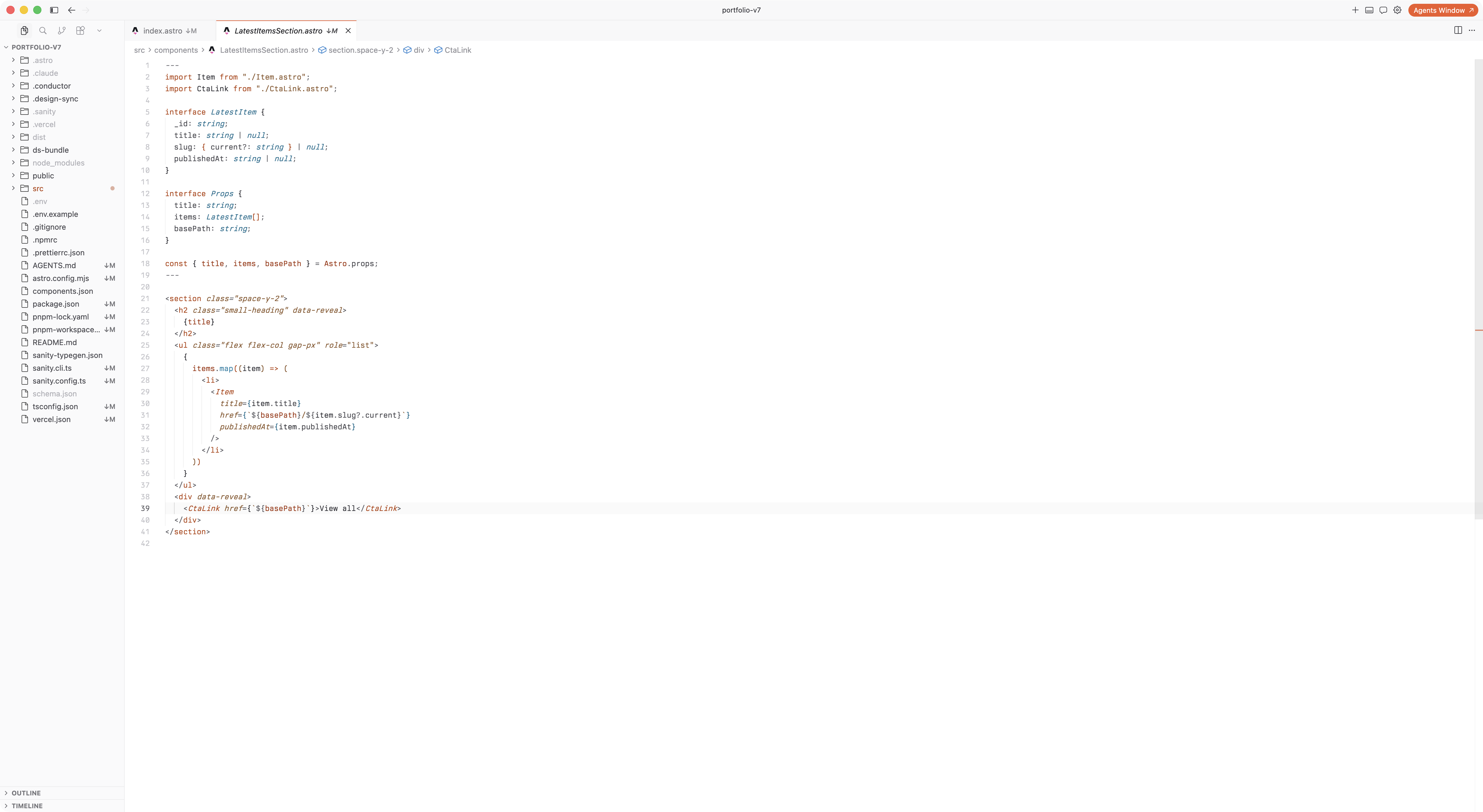The width and height of the screenshot is (1483, 812).
Task: Open the Explorer files view icon
Action: pyautogui.click(x=24, y=31)
